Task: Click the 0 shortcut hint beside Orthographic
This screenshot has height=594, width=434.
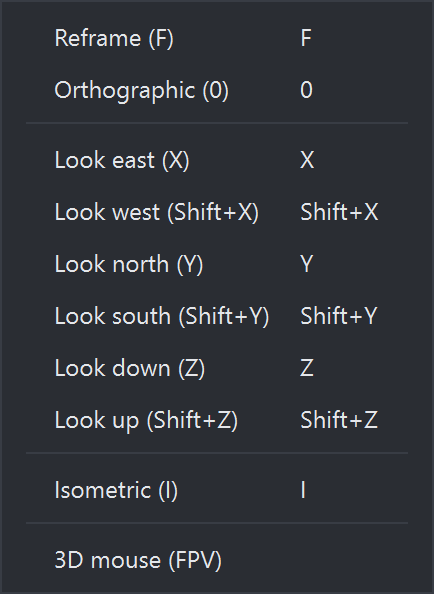Action: (x=306, y=90)
